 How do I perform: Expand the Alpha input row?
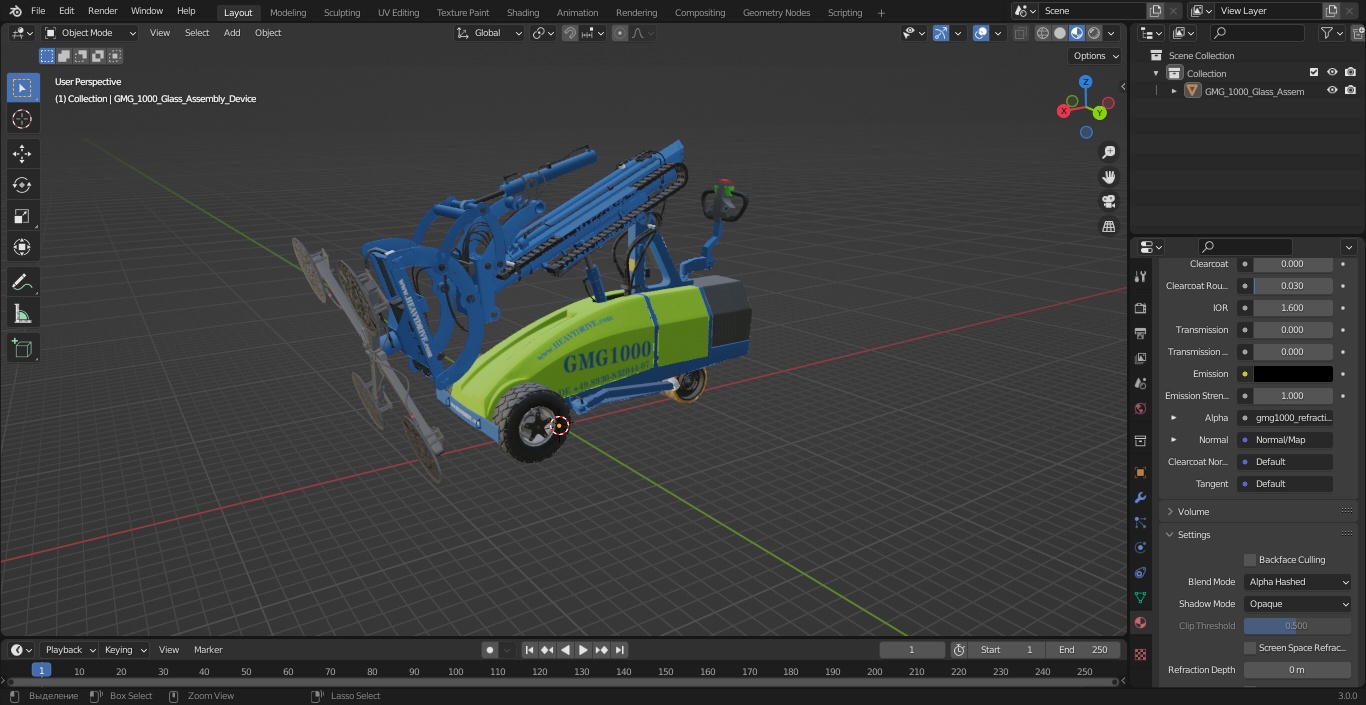(x=1174, y=418)
